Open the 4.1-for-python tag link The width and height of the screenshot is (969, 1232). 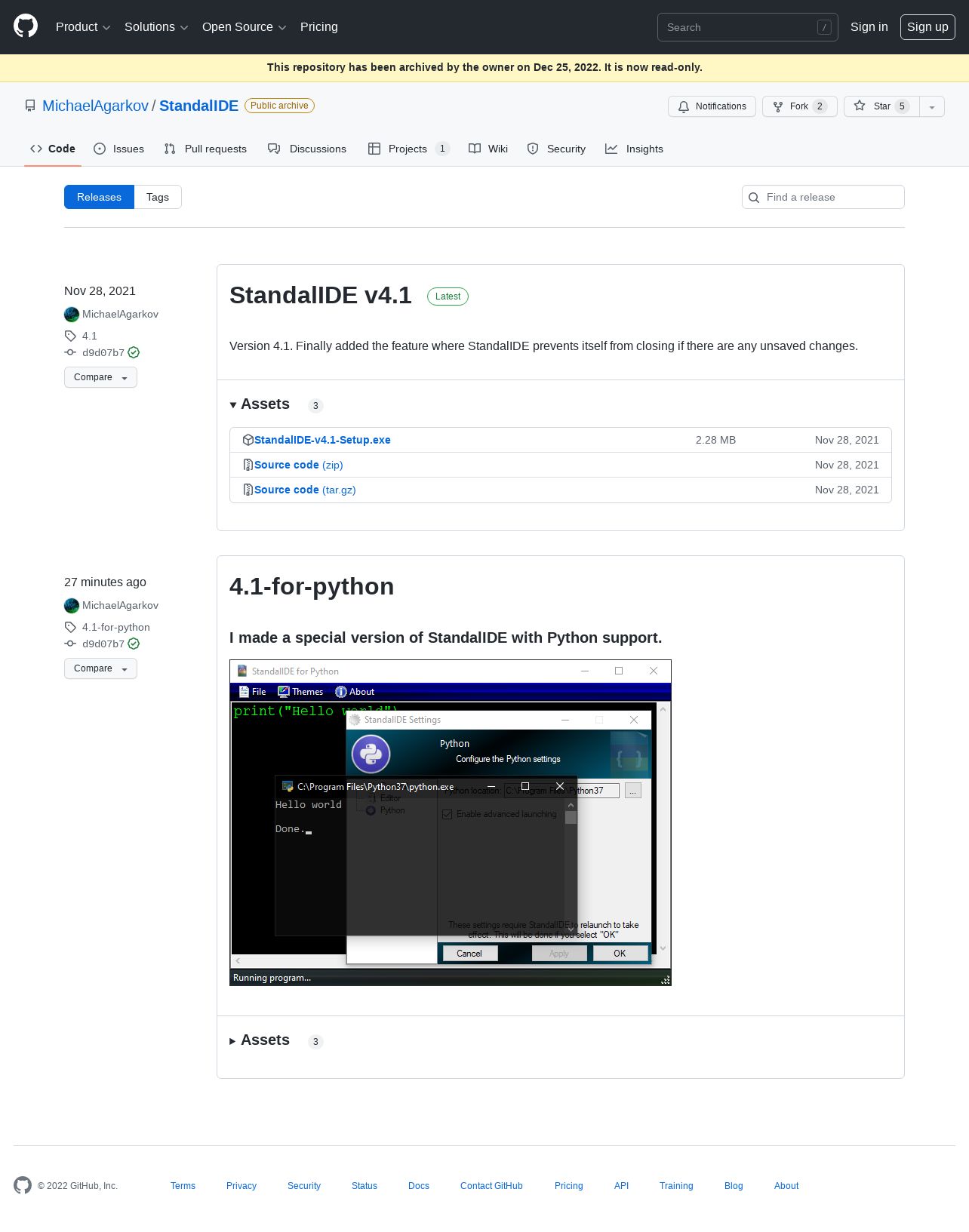click(x=115, y=627)
